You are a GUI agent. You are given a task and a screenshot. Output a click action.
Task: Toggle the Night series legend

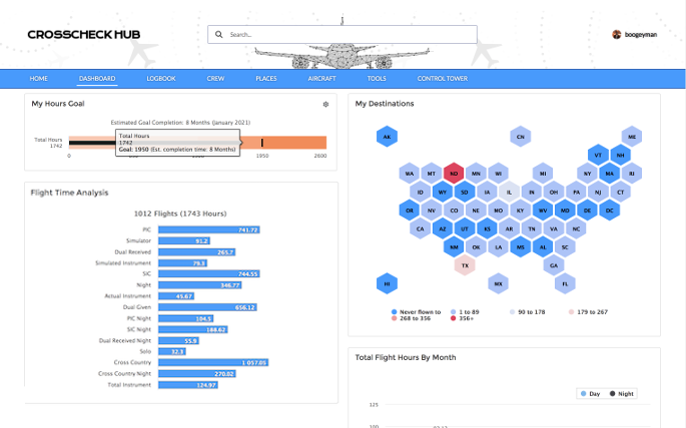click(623, 394)
